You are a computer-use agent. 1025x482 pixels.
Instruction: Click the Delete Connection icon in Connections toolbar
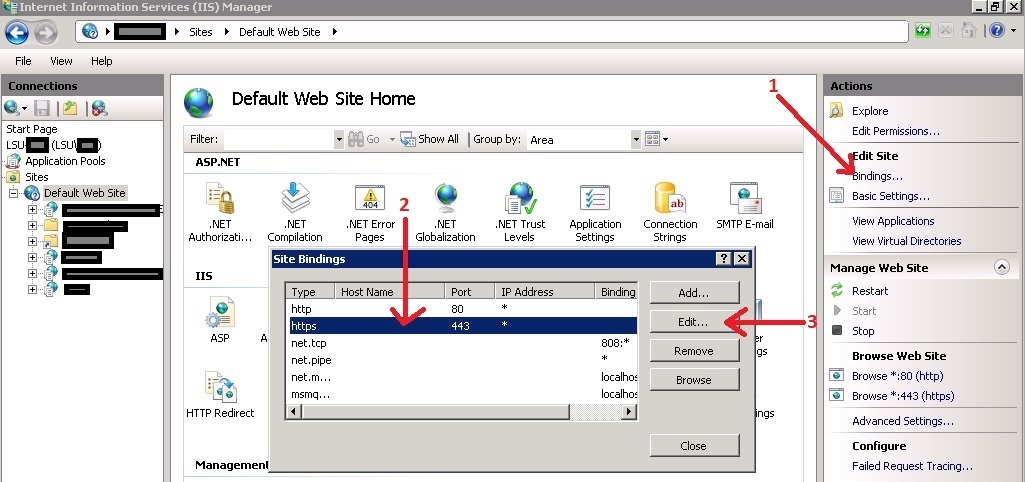99,108
